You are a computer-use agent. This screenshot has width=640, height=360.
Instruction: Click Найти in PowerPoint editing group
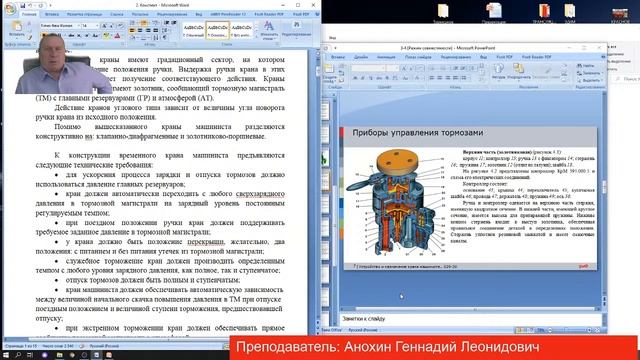[x=585, y=66]
